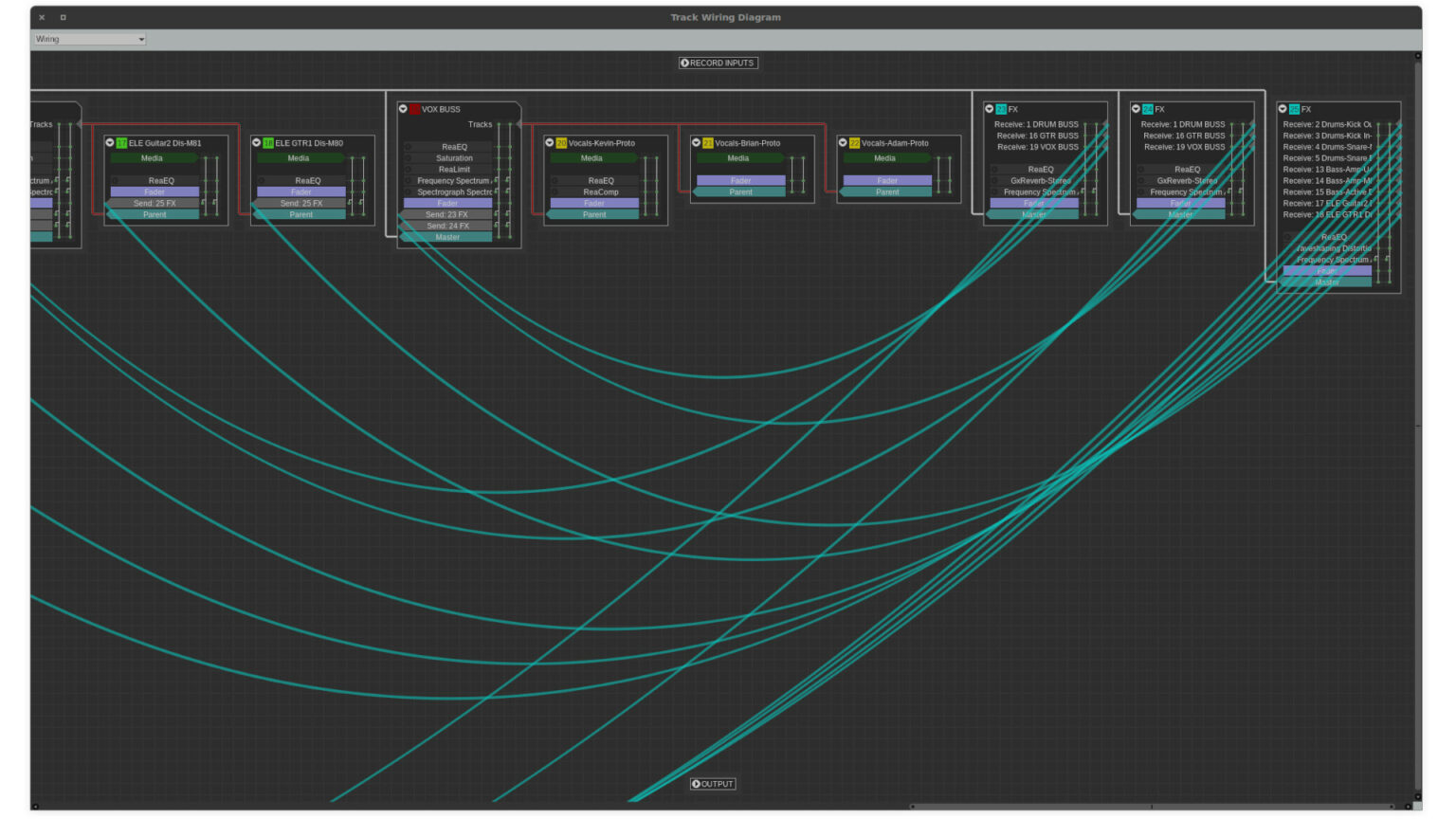Toggle ReaComp bypass circle on Vocals-Kevin-Proto
The image size is (1456, 819).
coord(555,192)
